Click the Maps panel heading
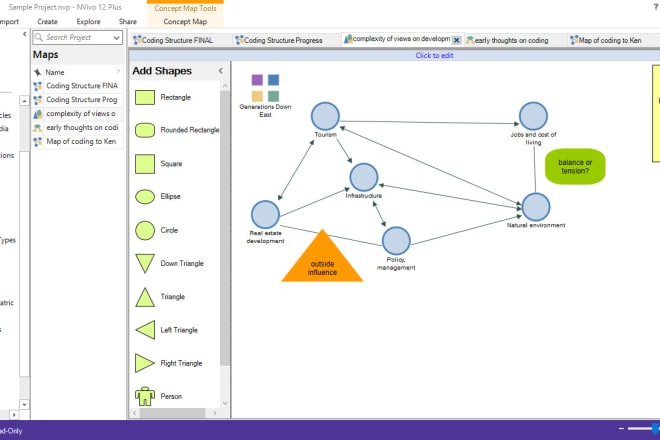660x440 pixels. pos(45,55)
